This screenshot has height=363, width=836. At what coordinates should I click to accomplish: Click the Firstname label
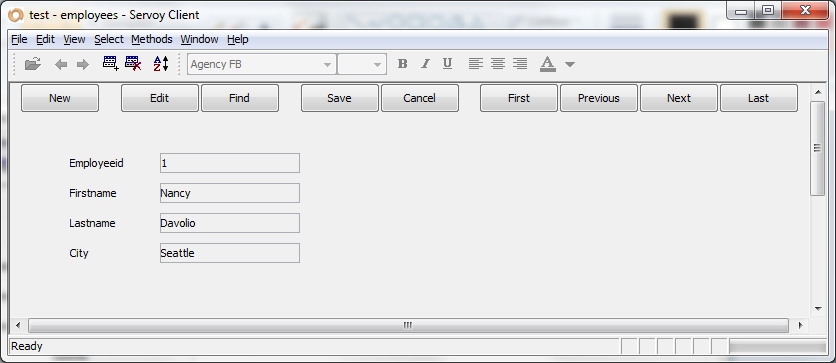93,193
